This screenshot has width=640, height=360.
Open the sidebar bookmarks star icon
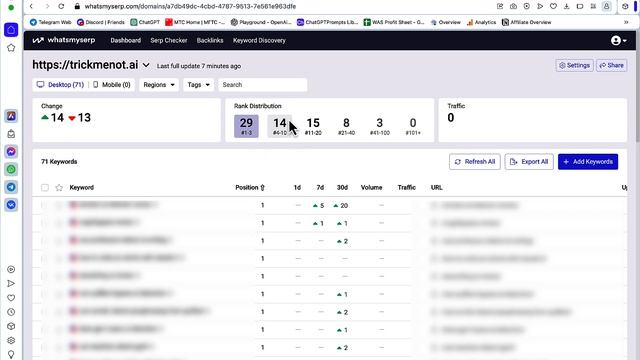[11, 48]
